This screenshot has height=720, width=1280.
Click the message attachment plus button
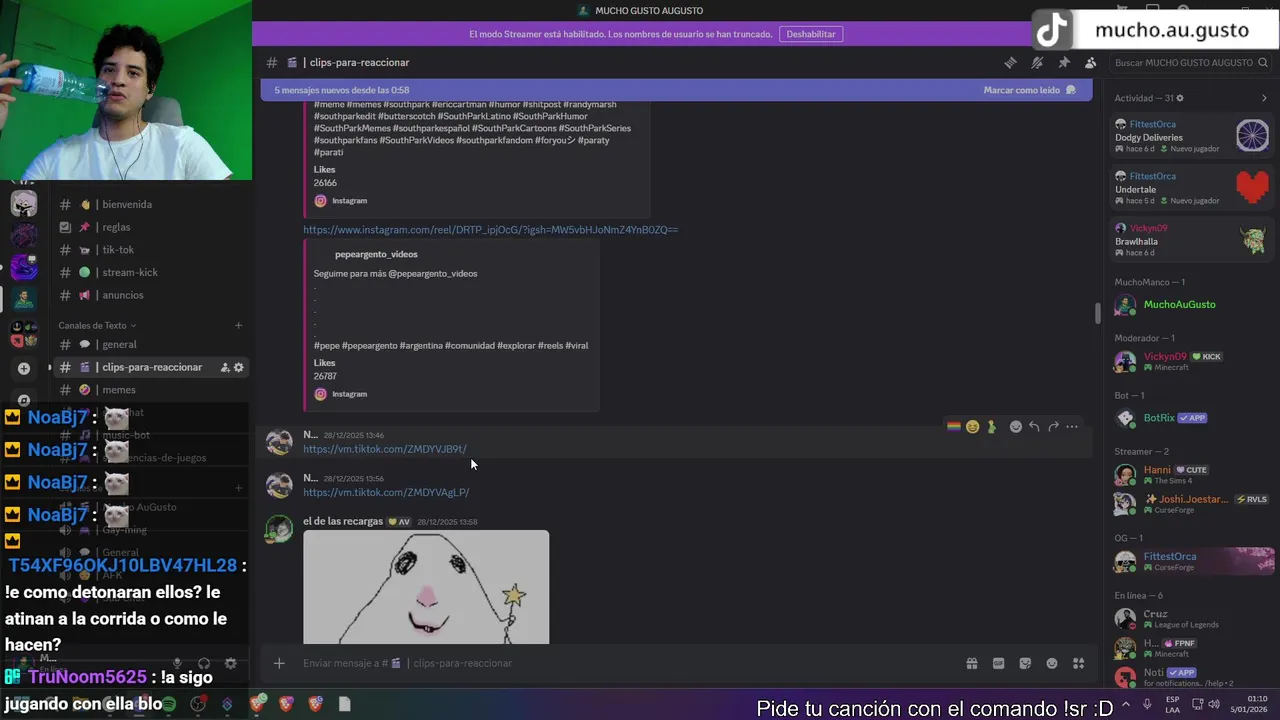[x=279, y=663]
